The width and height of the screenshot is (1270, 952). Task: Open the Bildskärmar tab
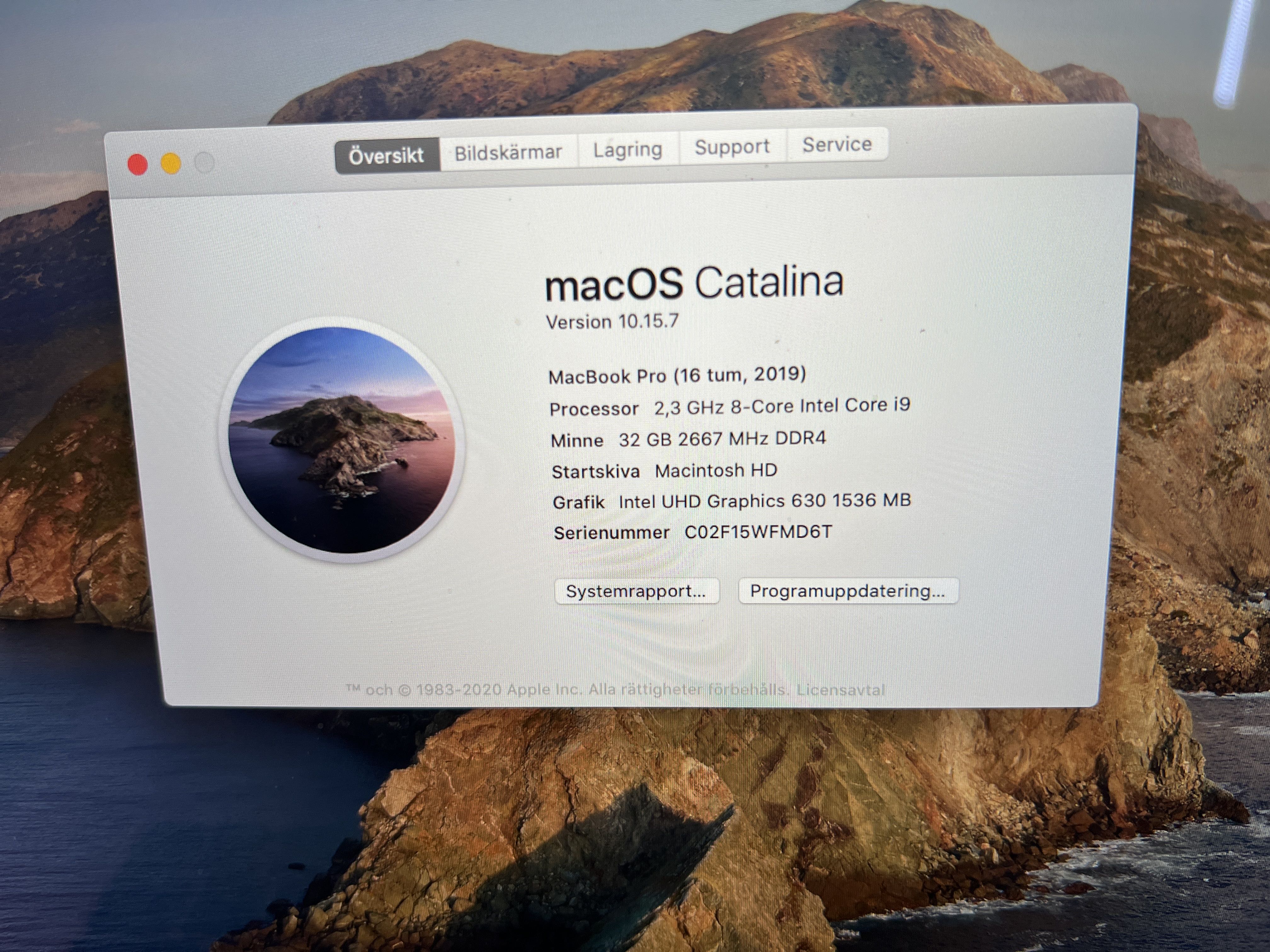pos(508,153)
